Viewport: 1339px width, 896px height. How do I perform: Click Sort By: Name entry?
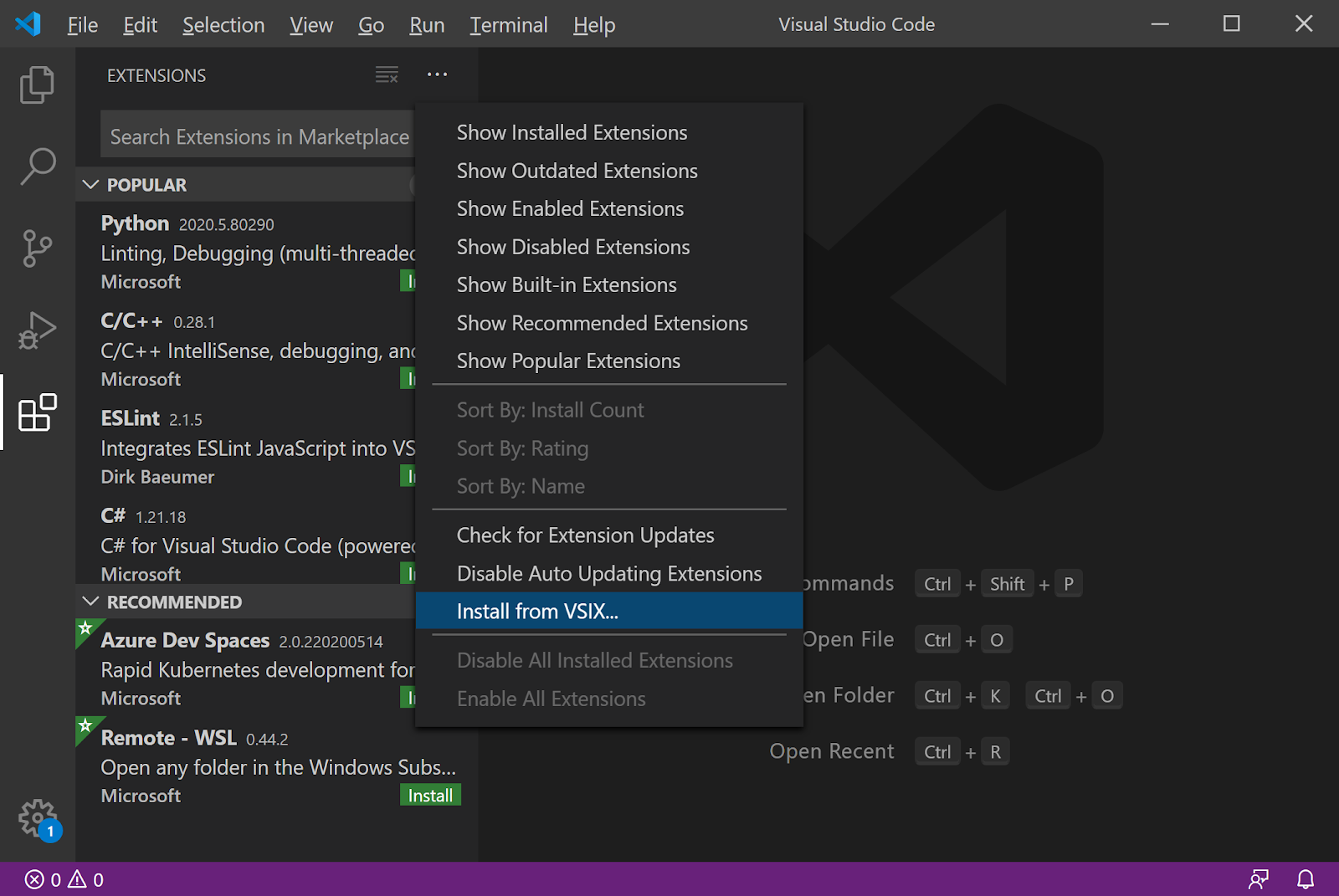coord(609,487)
